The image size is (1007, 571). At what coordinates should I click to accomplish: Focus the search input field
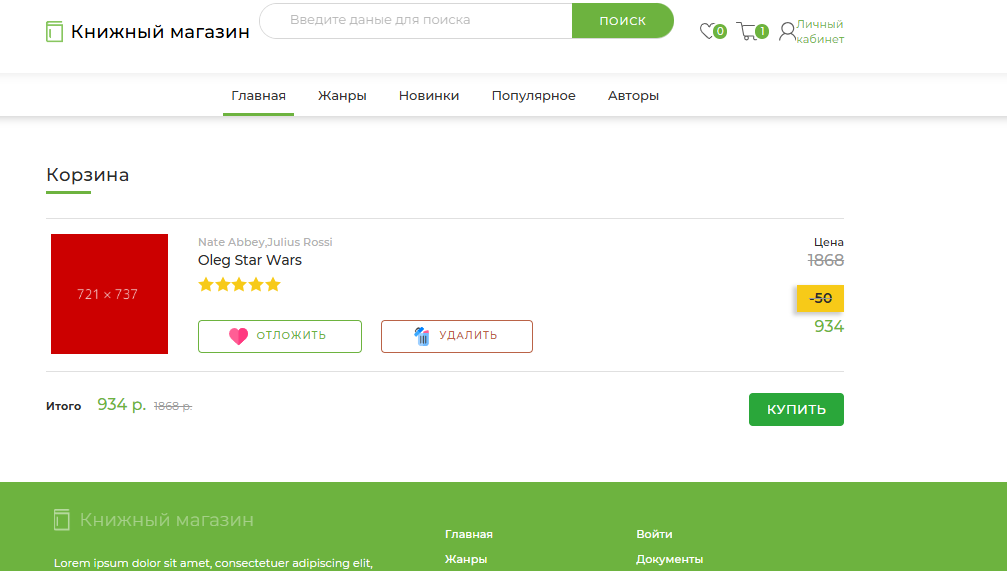[x=416, y=21]
